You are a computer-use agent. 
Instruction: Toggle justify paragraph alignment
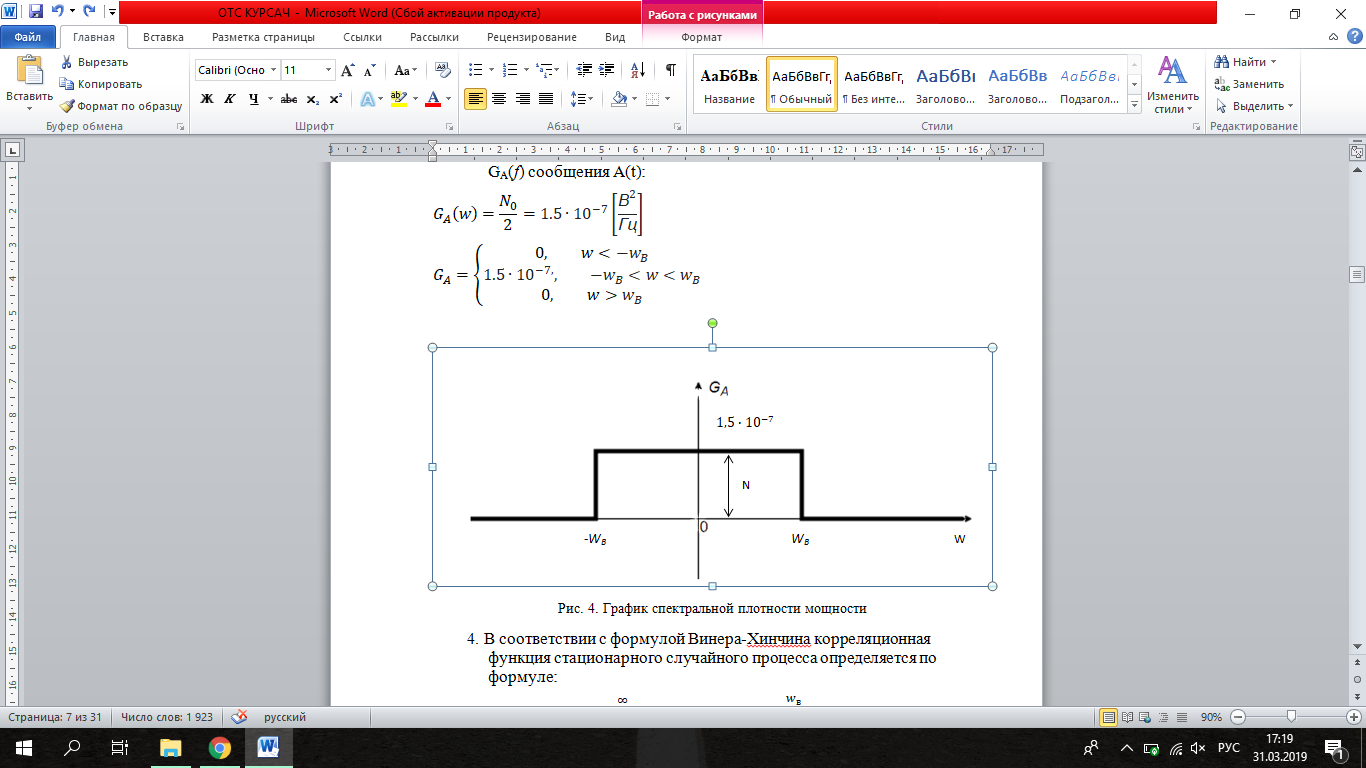546,99
